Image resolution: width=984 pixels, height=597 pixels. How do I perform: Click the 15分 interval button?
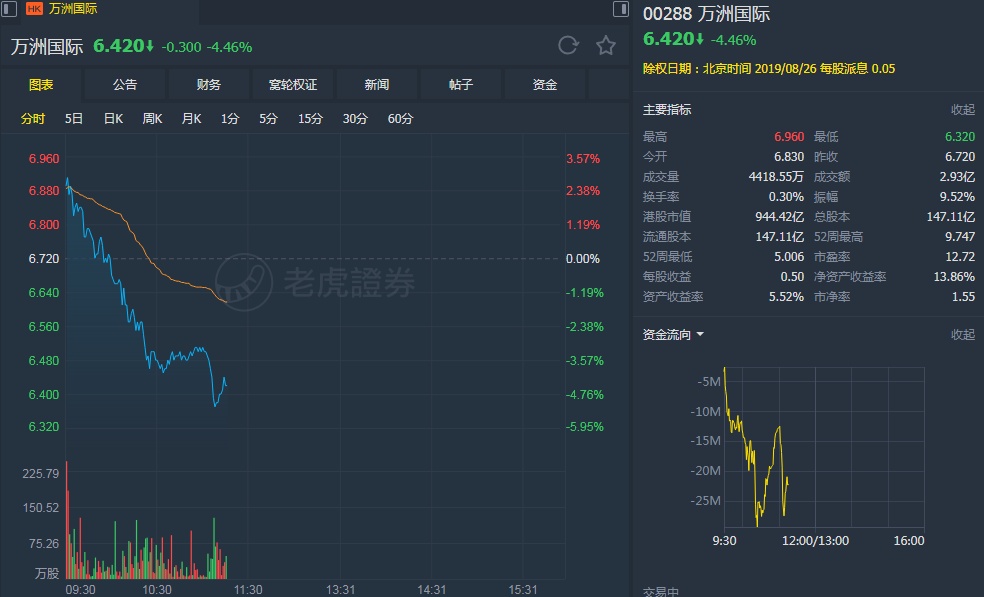click(310, 119)
